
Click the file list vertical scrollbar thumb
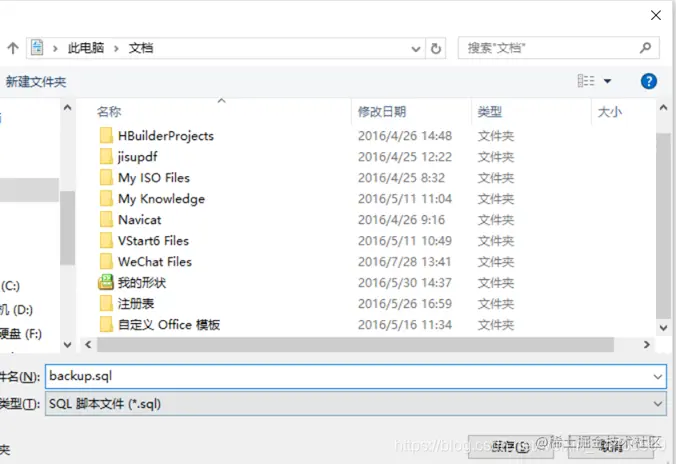pyautogui.click(x=663, y=225)
